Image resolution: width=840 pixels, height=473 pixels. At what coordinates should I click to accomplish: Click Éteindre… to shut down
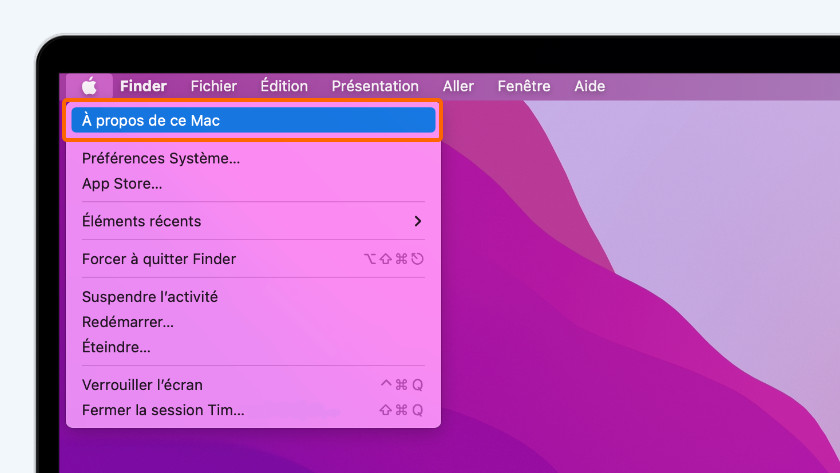click(253, 347)
